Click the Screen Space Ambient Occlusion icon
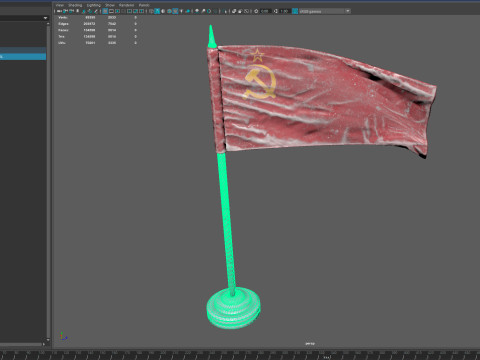Viewport: 480px width, 360px height. tap(196, 11)
